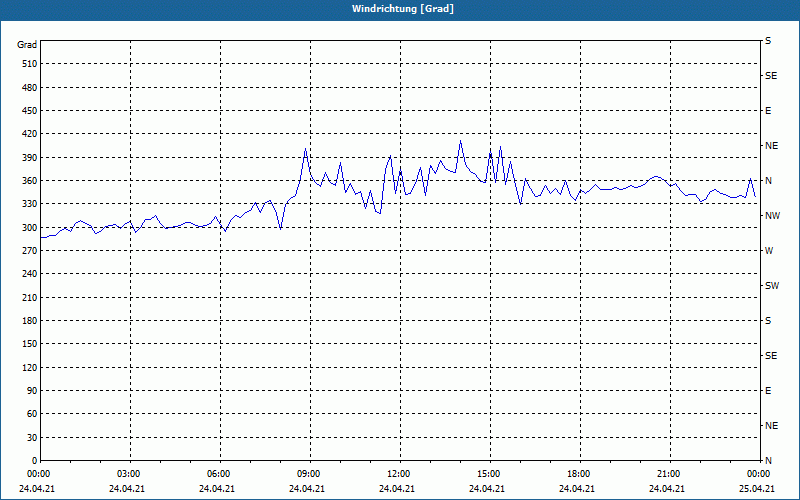Click the E compass label beside 450

(x=768, y=111)
